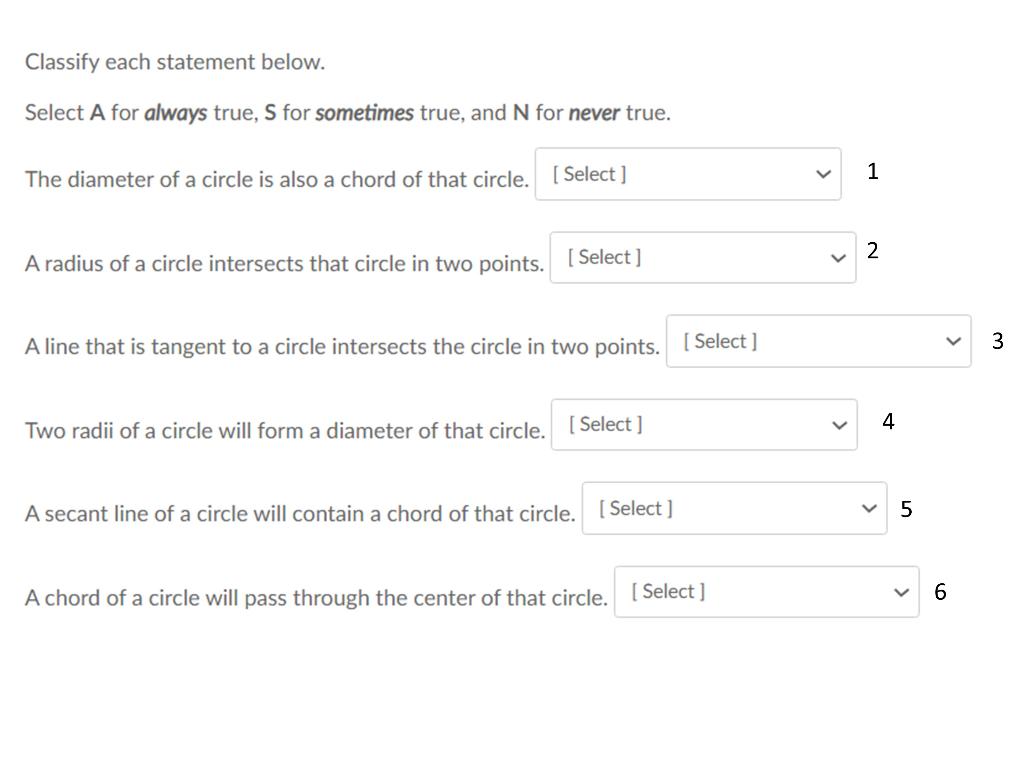
Task: Click the "Classify each statement below." heading
Action: click(175, 62)
